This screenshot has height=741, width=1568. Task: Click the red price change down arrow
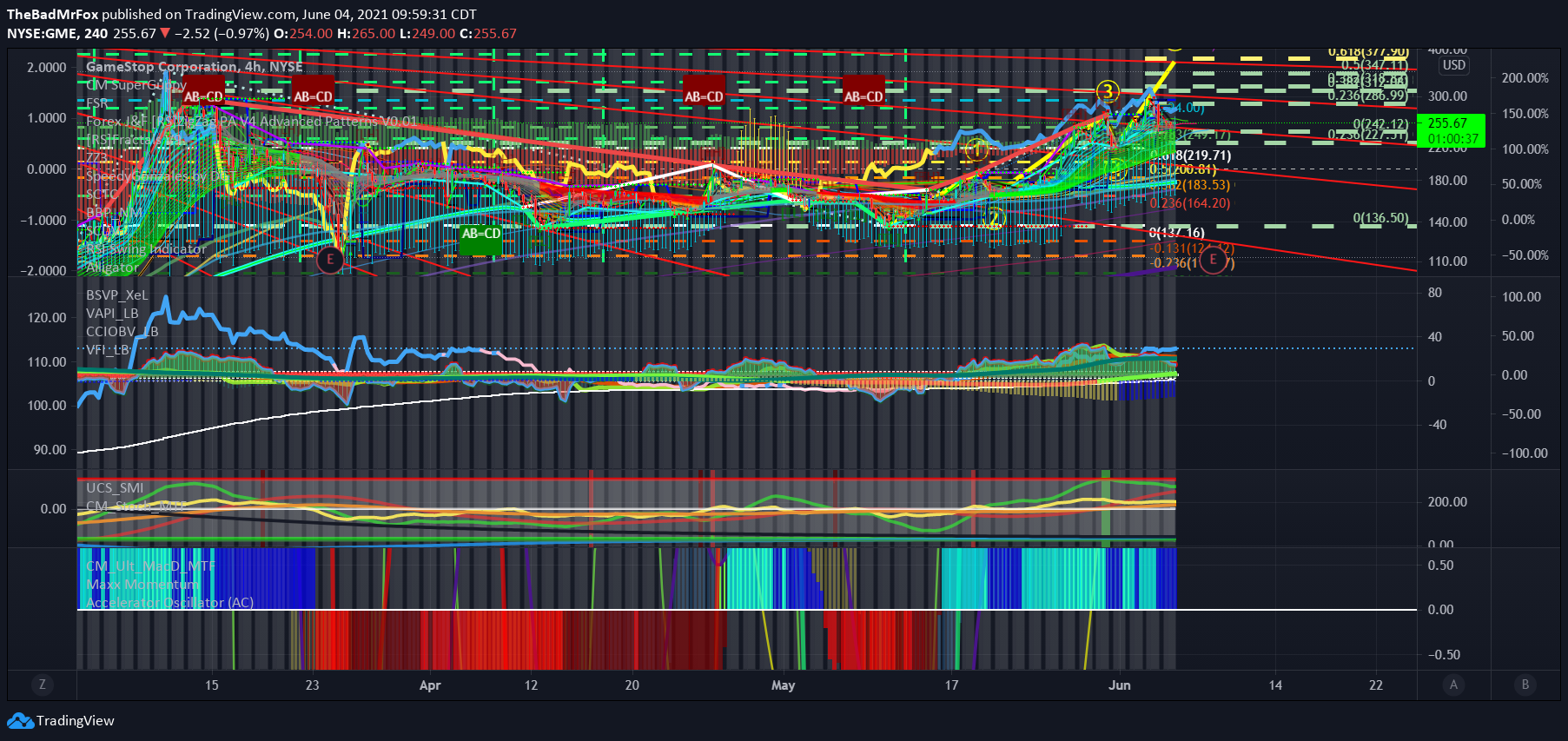[165, 33]
